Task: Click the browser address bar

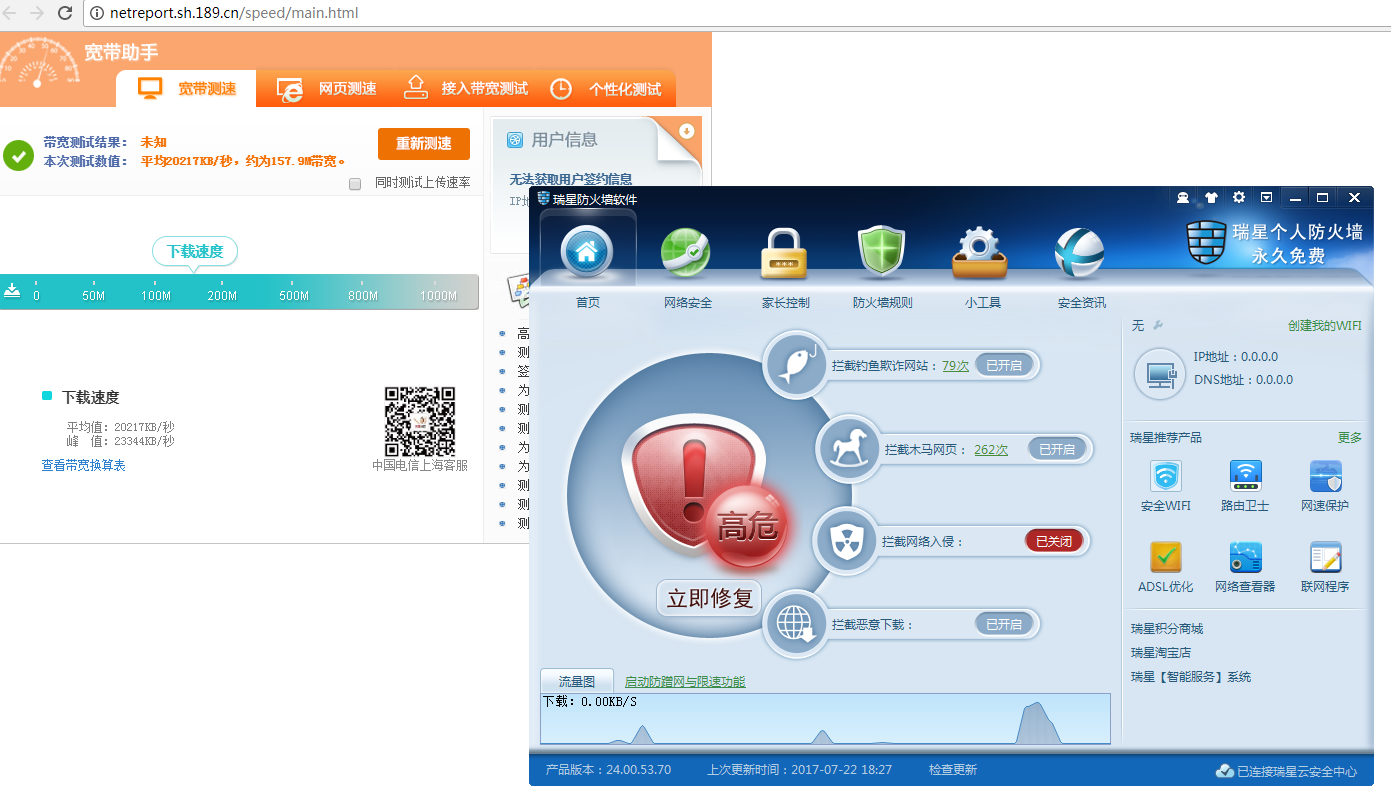Action: 735,13
